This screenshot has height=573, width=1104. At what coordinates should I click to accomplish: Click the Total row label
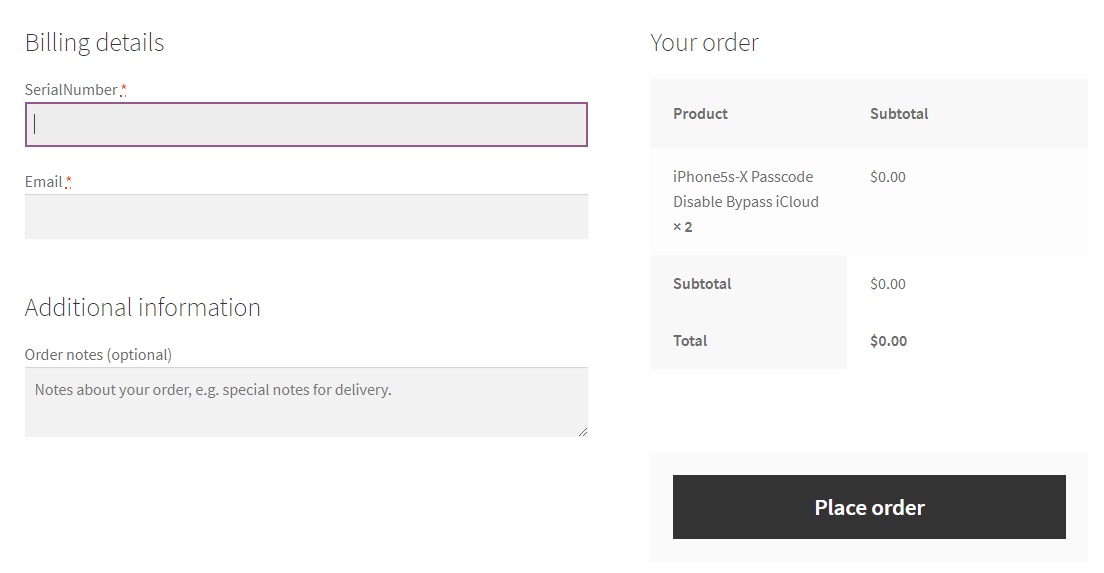690,341
